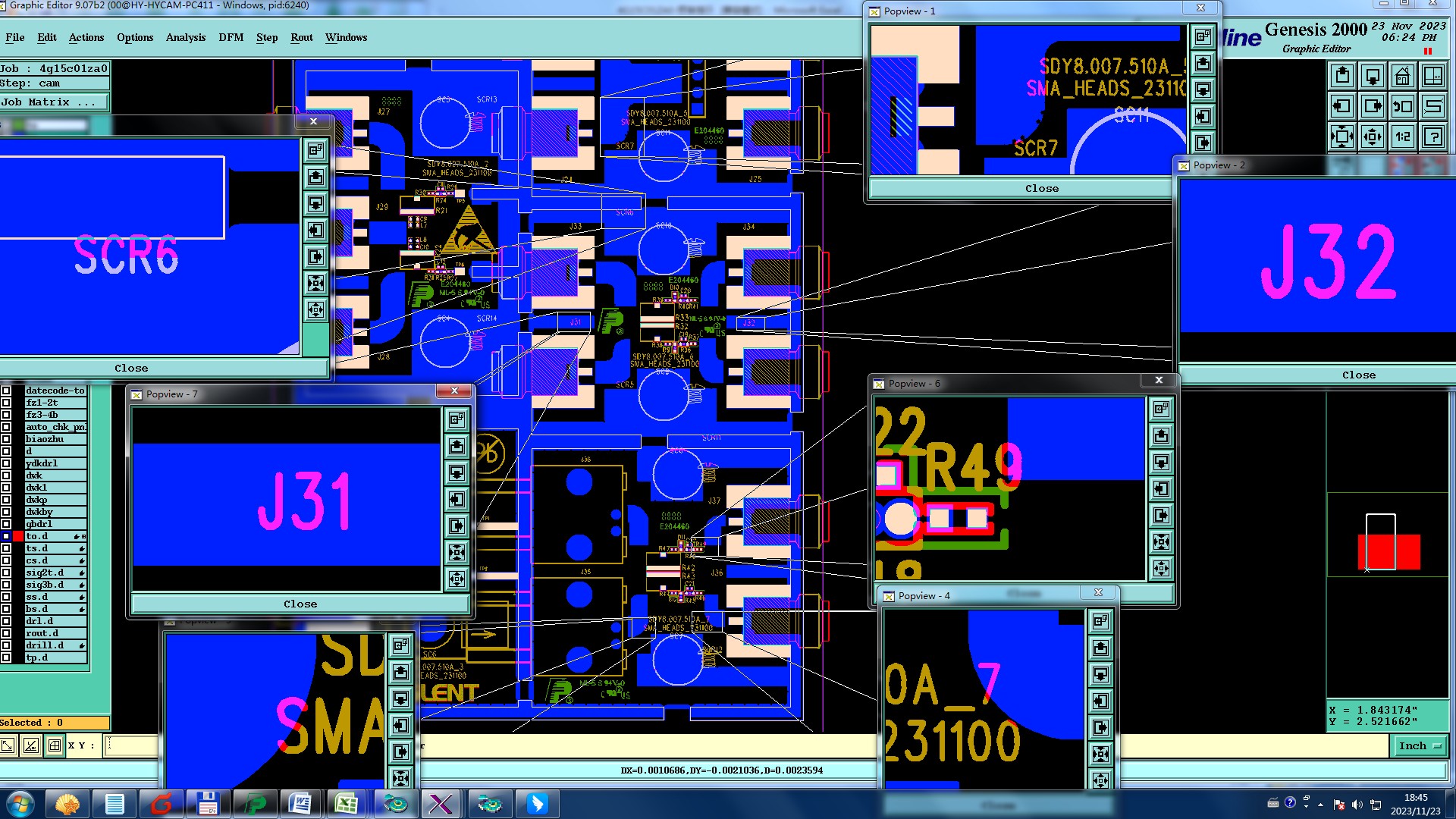Click the Home view icon in the zoom panel

[1402, 76]
